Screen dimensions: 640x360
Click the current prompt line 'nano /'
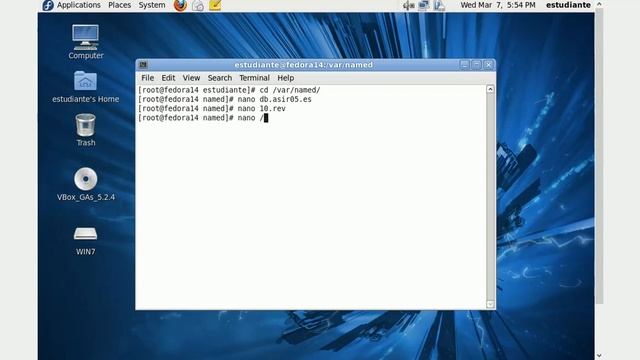203,118
